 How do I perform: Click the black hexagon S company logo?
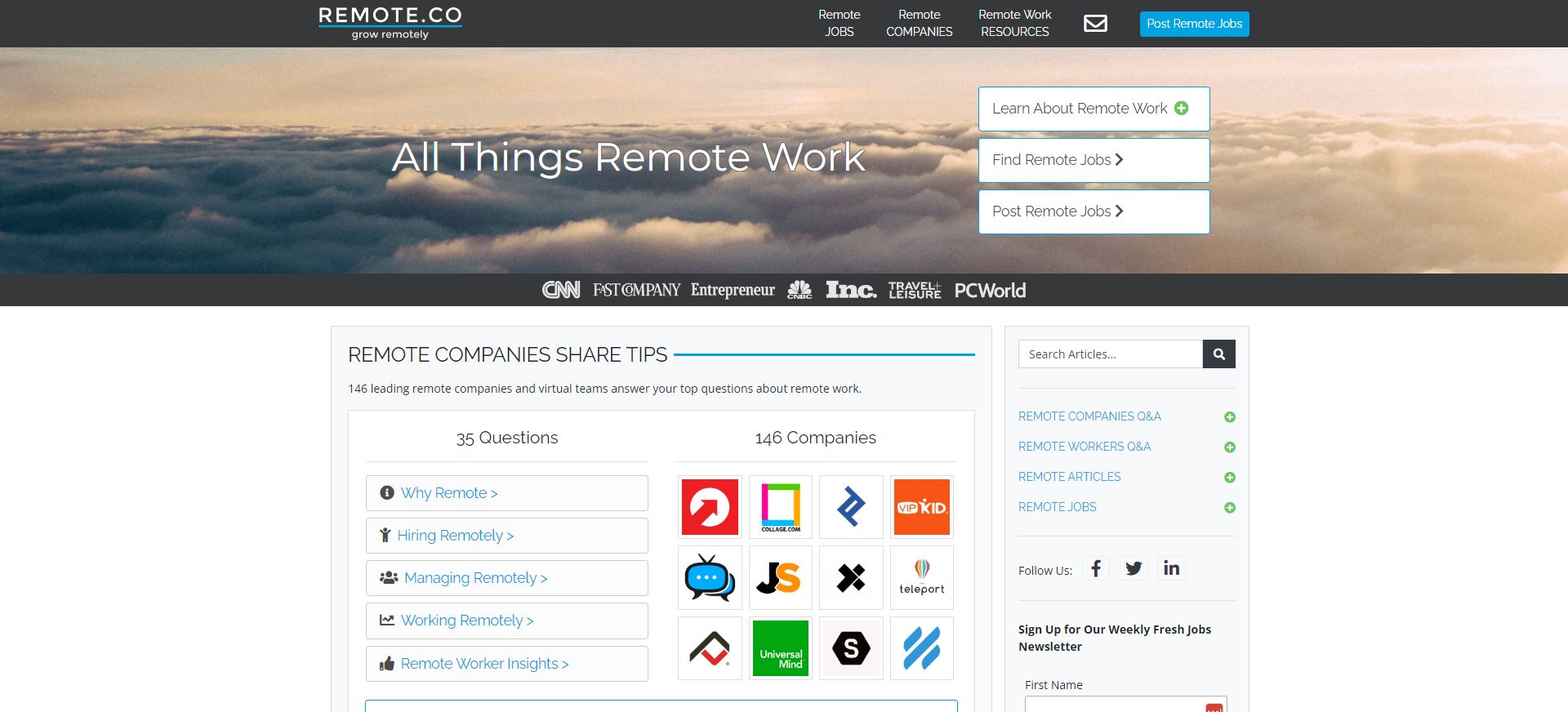coord(851,648)
